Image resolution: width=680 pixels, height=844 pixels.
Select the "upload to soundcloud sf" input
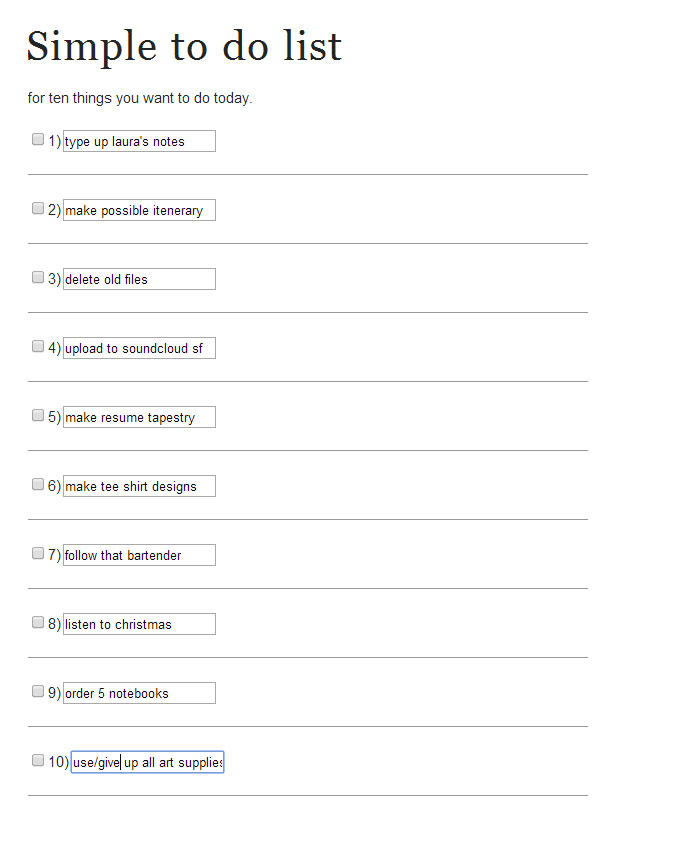point(139,348)
